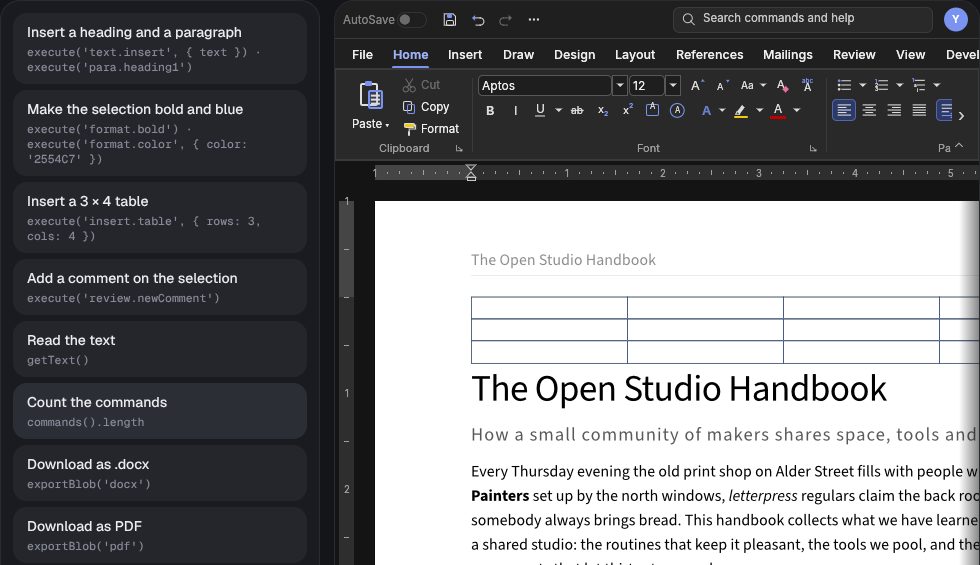Switch to the Draw tab
This screenshot has width=980, height=565.
point(519,55)
